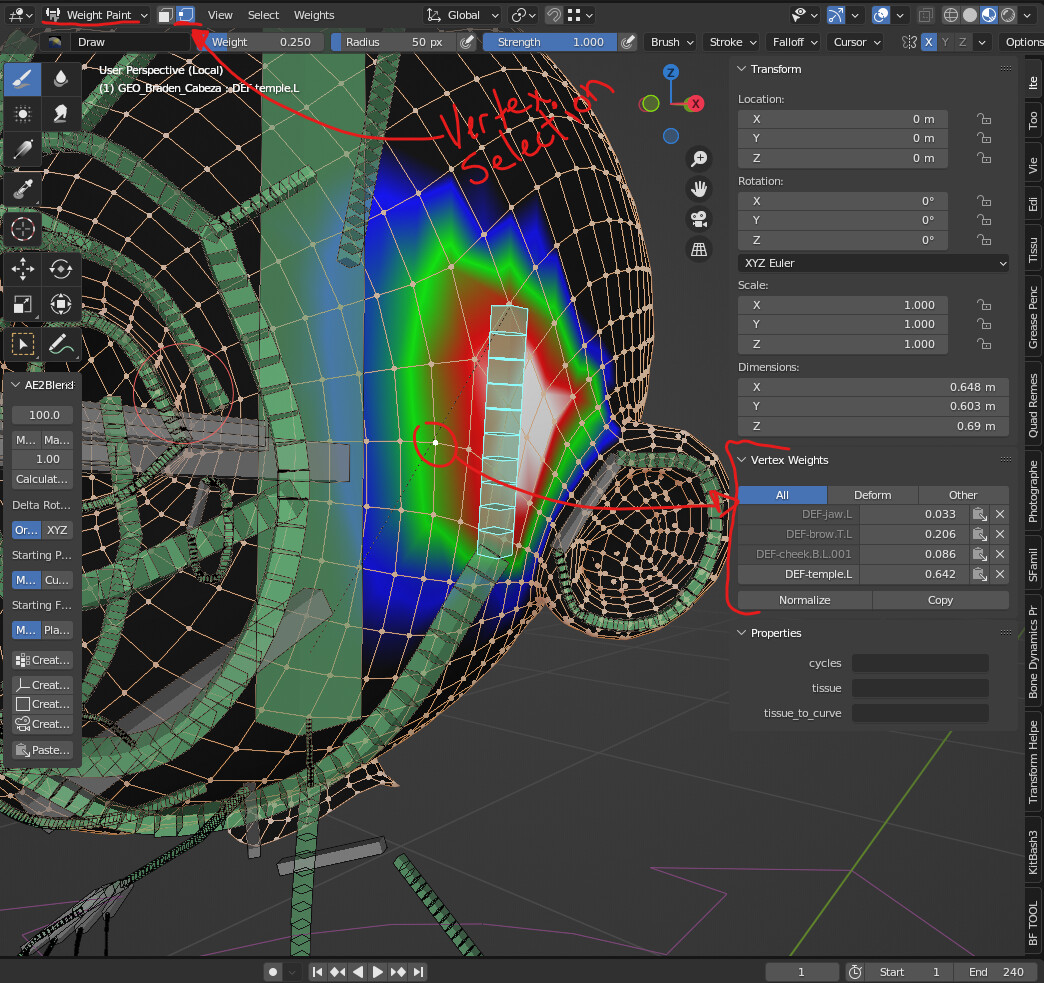Toggle vertex selection masking

[x=184, y=15]
